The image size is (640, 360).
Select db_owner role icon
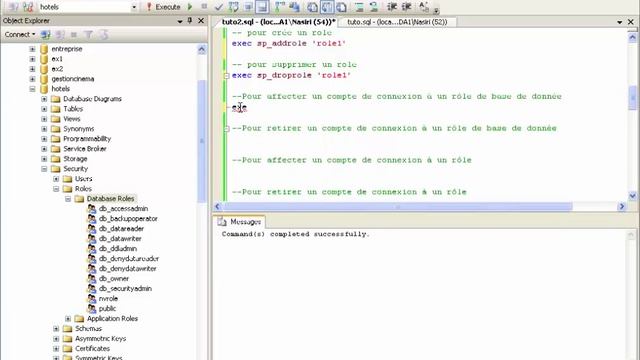(92, 279)
